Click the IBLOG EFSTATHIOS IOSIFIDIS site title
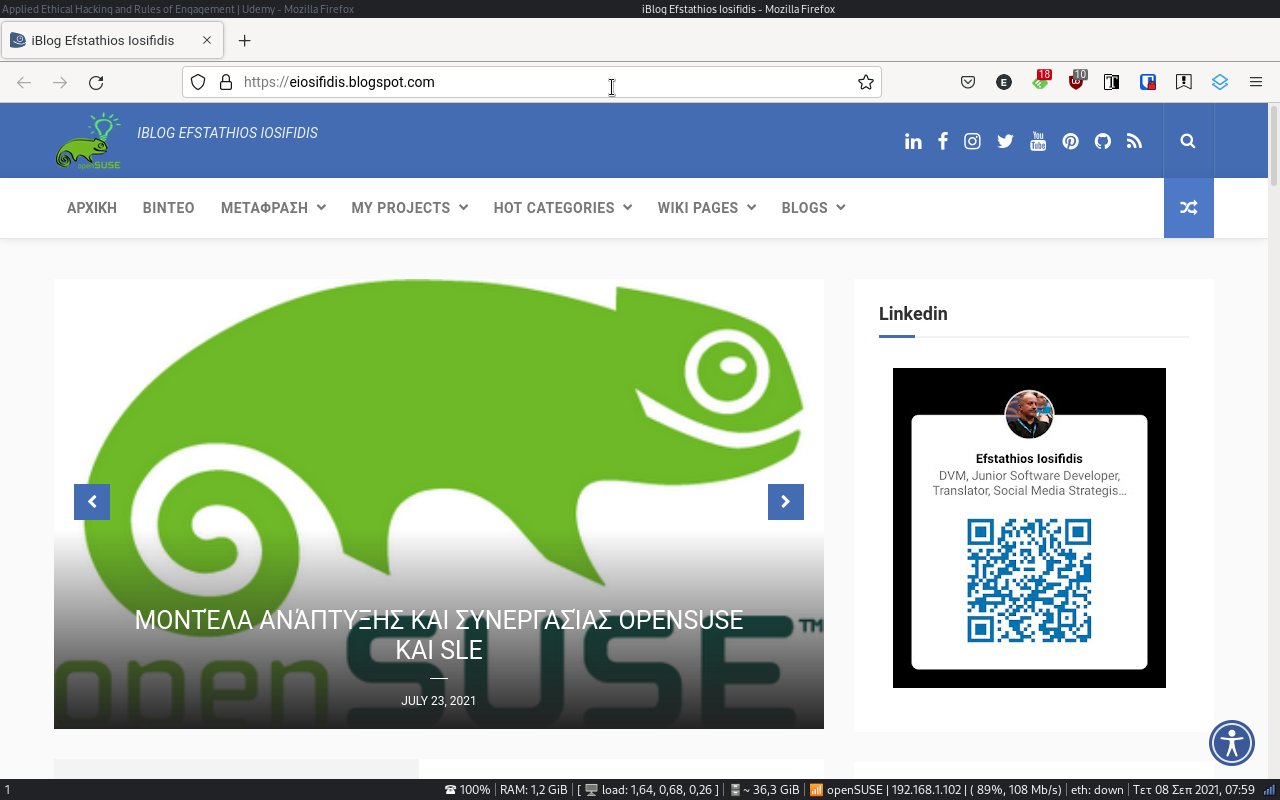The height and width of the screenshot is (800, 1280). [x=227, y=133]
